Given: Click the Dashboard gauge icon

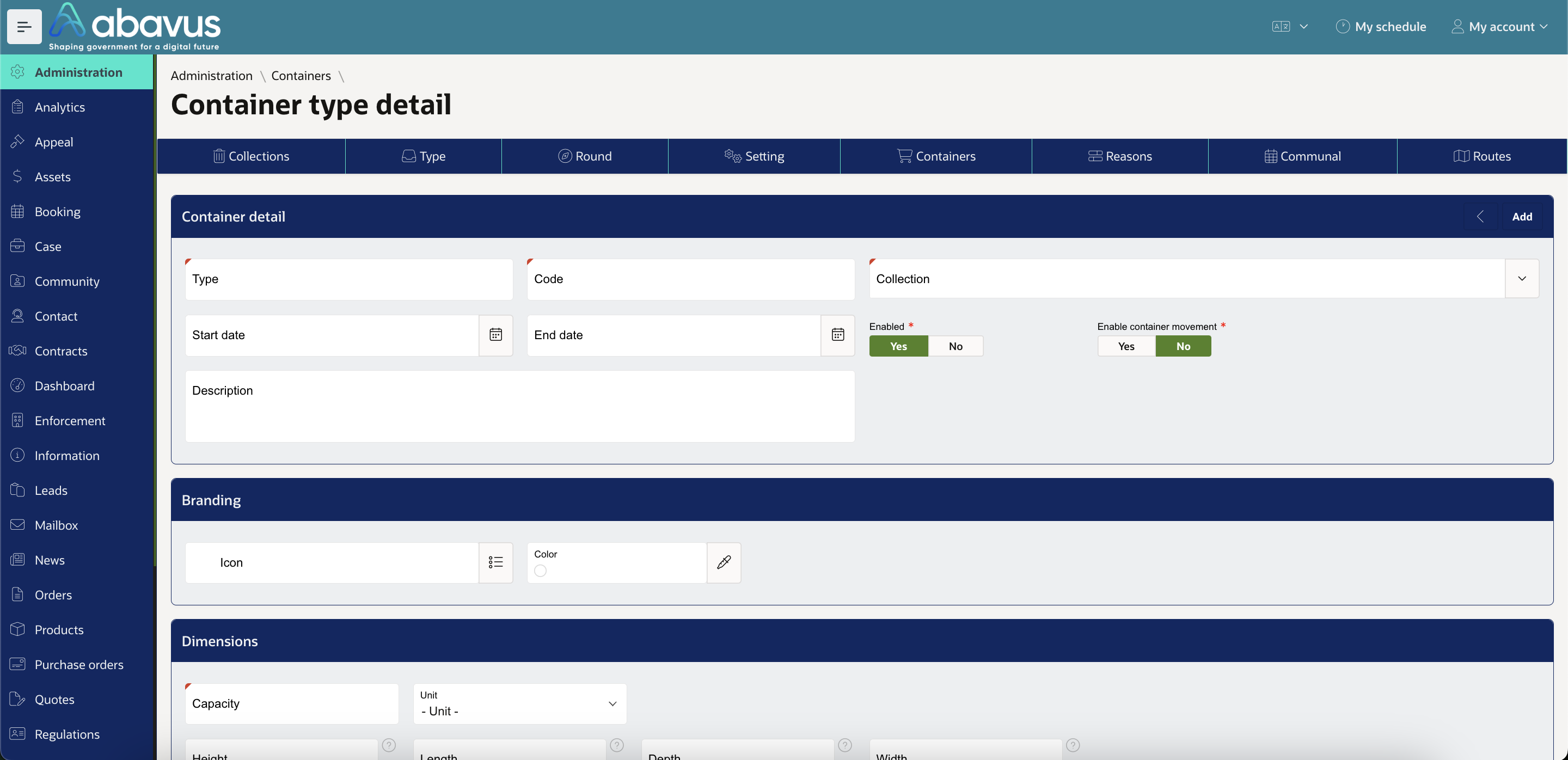Looking at the screenshot, I should [17, 385].
